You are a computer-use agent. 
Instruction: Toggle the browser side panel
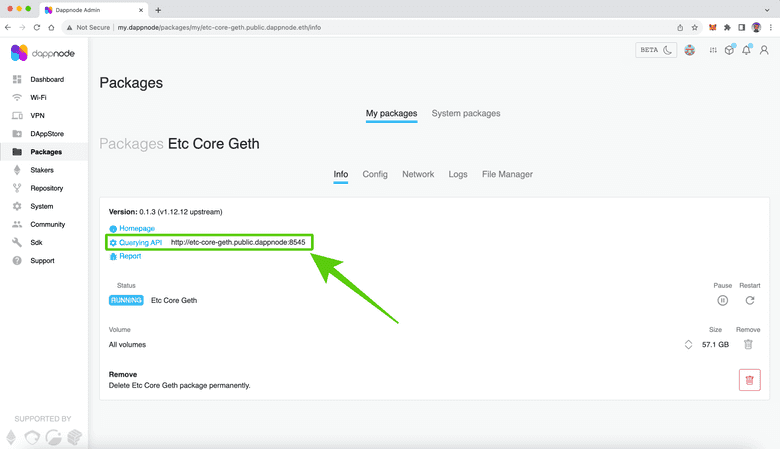741,27
